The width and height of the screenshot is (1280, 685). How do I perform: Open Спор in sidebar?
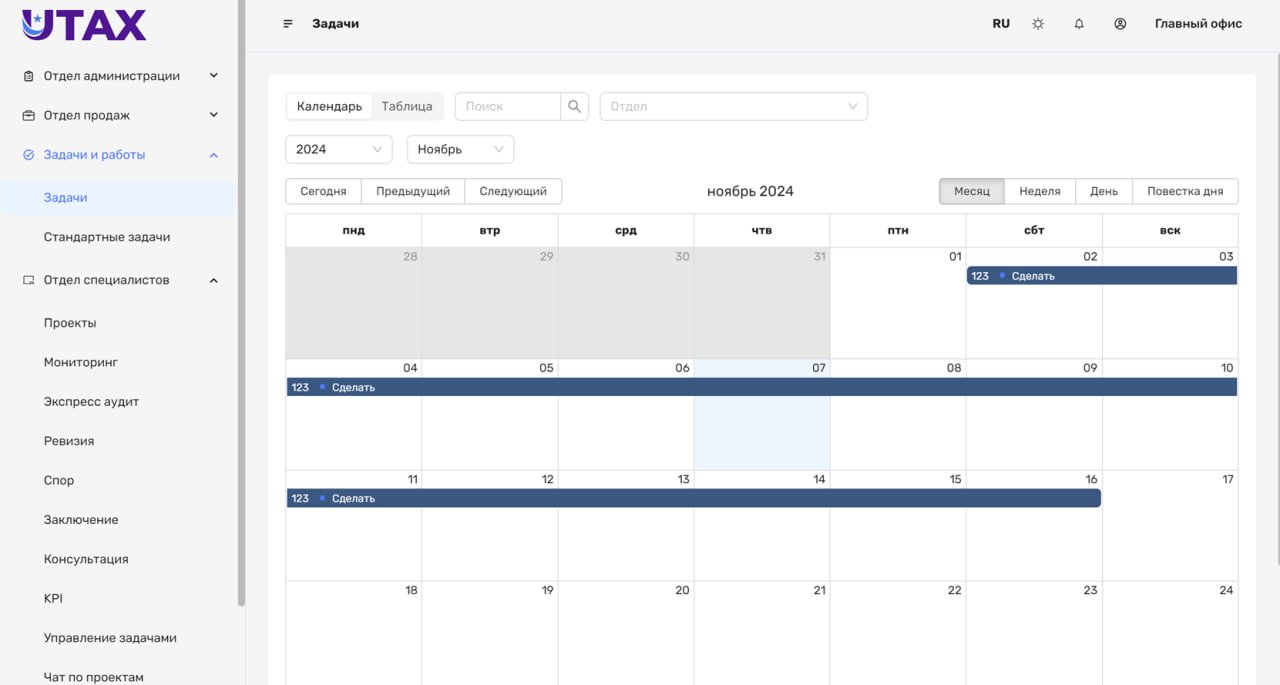[x=118, y=480]
